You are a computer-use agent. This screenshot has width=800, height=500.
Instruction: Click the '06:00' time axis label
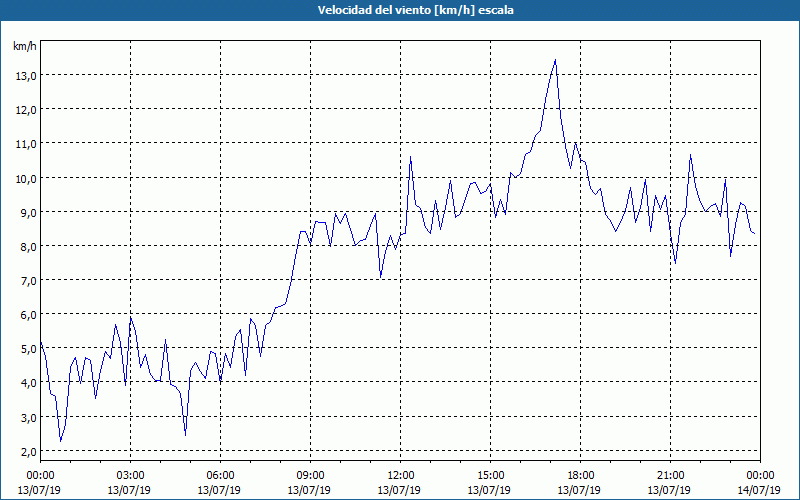(220, 476)
